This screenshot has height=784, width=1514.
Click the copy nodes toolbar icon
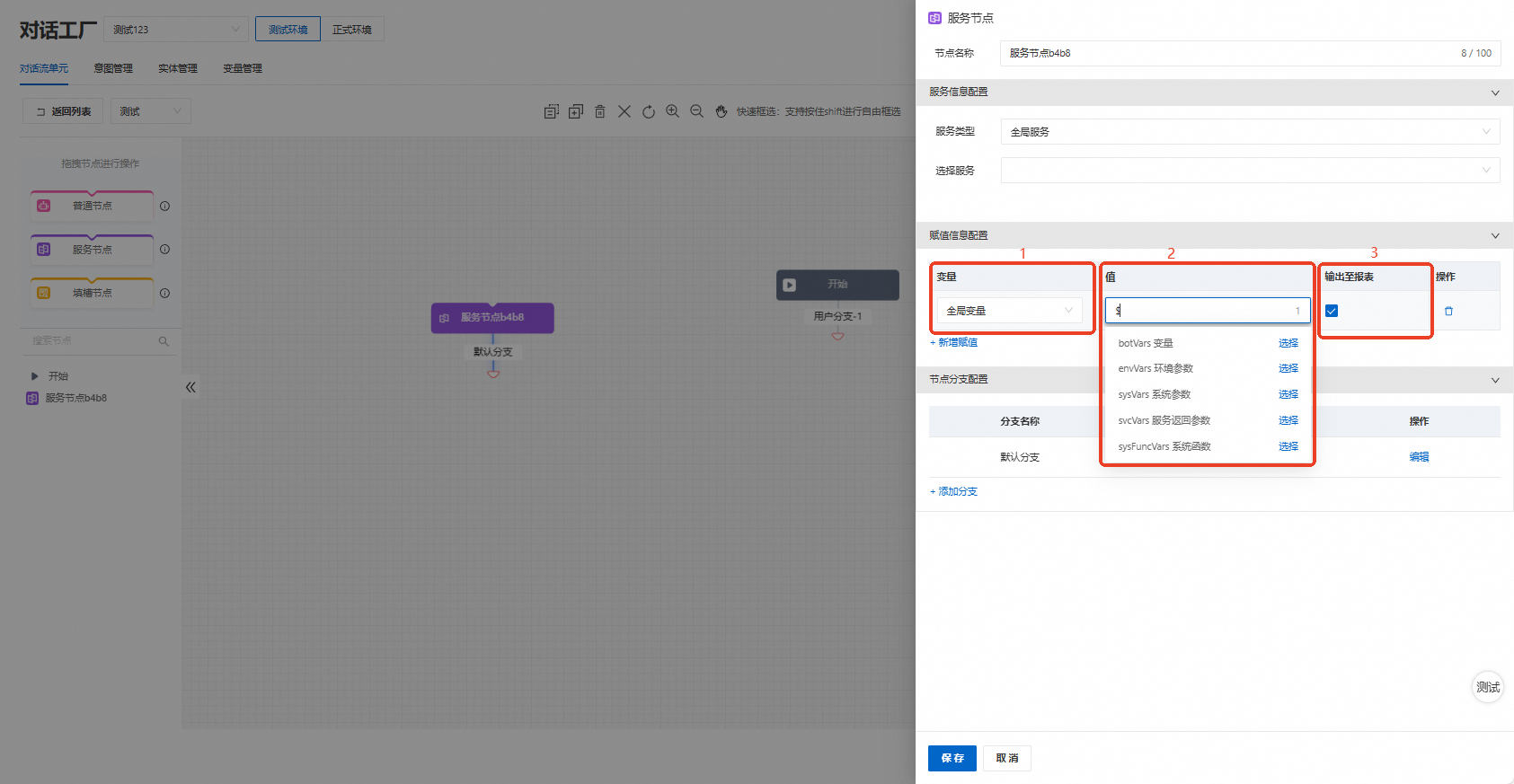coord(552,111)
